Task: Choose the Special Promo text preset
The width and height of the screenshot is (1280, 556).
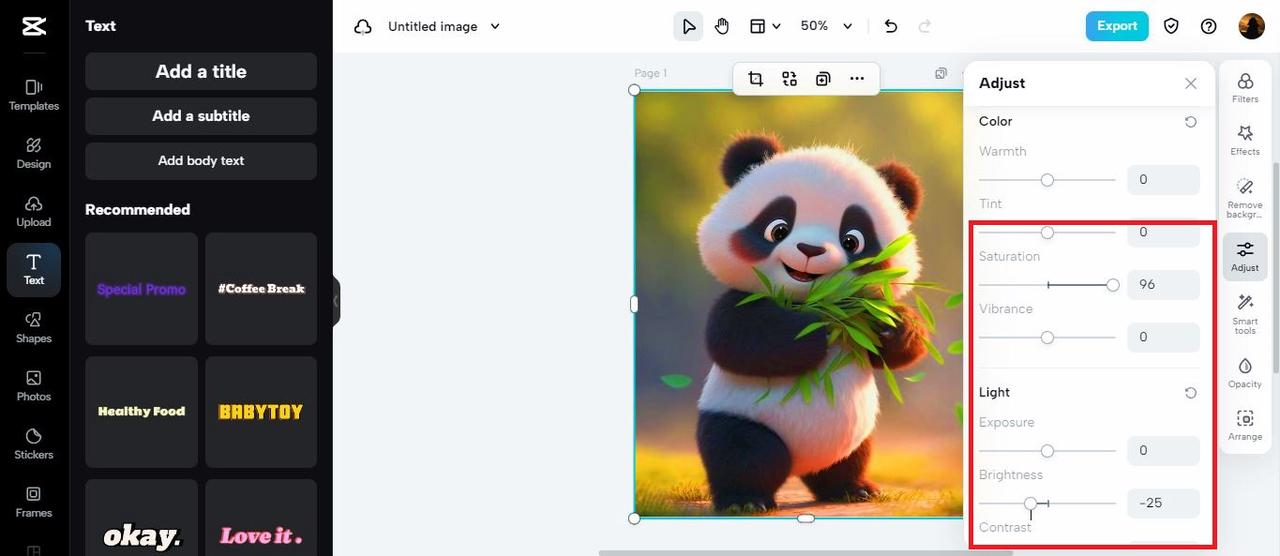Action: pos(141,289)
